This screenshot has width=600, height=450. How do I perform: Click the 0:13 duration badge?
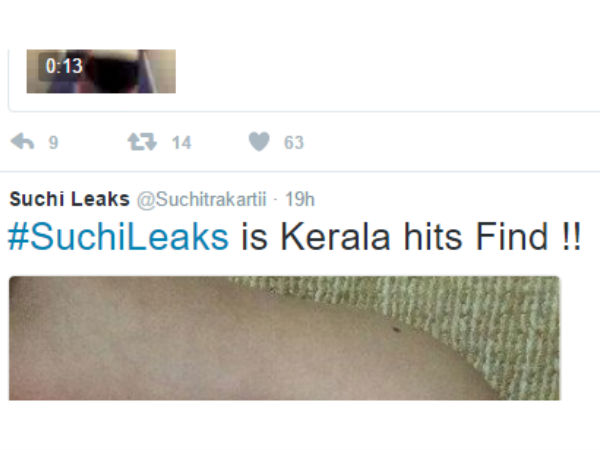(x=63, y=67)
